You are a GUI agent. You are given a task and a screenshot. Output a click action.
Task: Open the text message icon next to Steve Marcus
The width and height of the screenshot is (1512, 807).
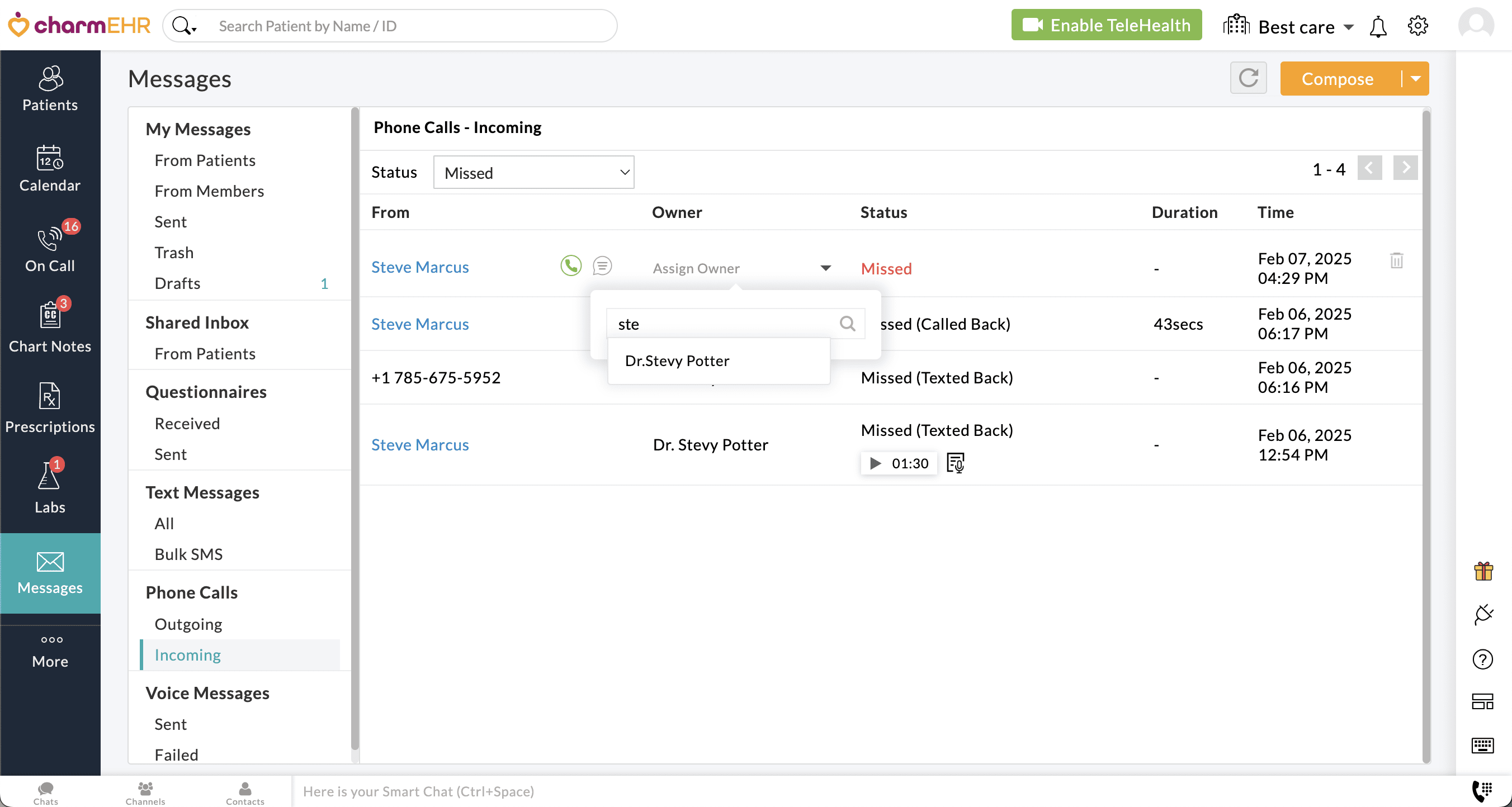(602, 265)
